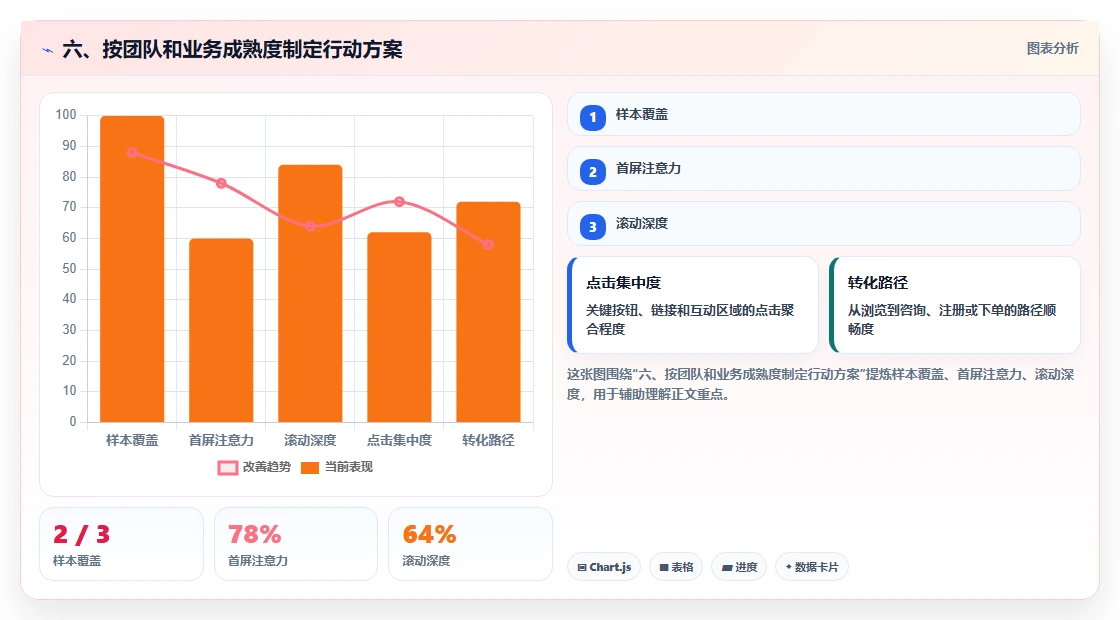Click the text 关键按钮、链接和互动区域的点击聚合程度
Screen dimensions: 1120x620
[690, 320]
